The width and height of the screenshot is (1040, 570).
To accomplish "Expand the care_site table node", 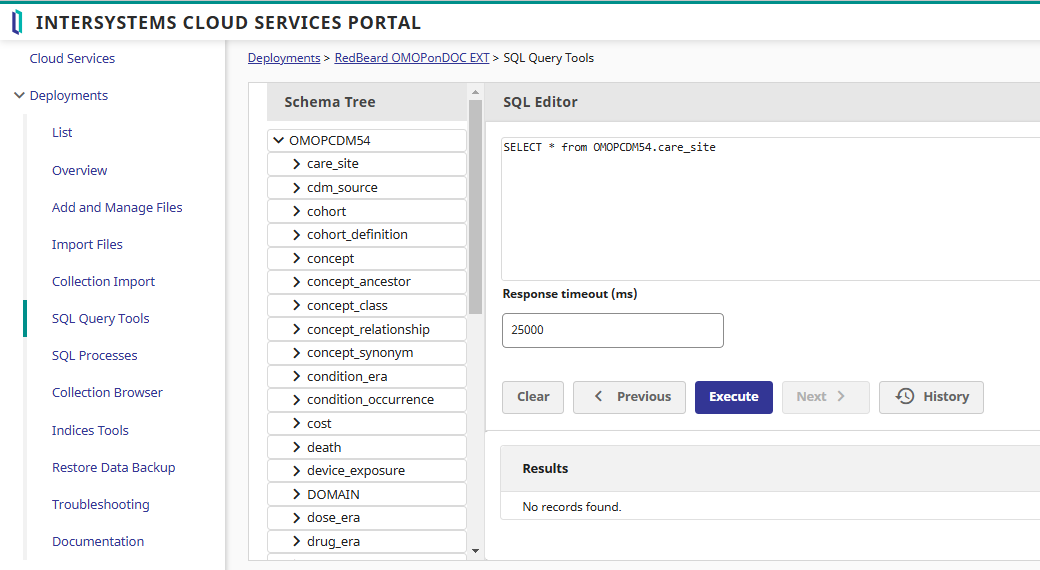I will point(297,164).
